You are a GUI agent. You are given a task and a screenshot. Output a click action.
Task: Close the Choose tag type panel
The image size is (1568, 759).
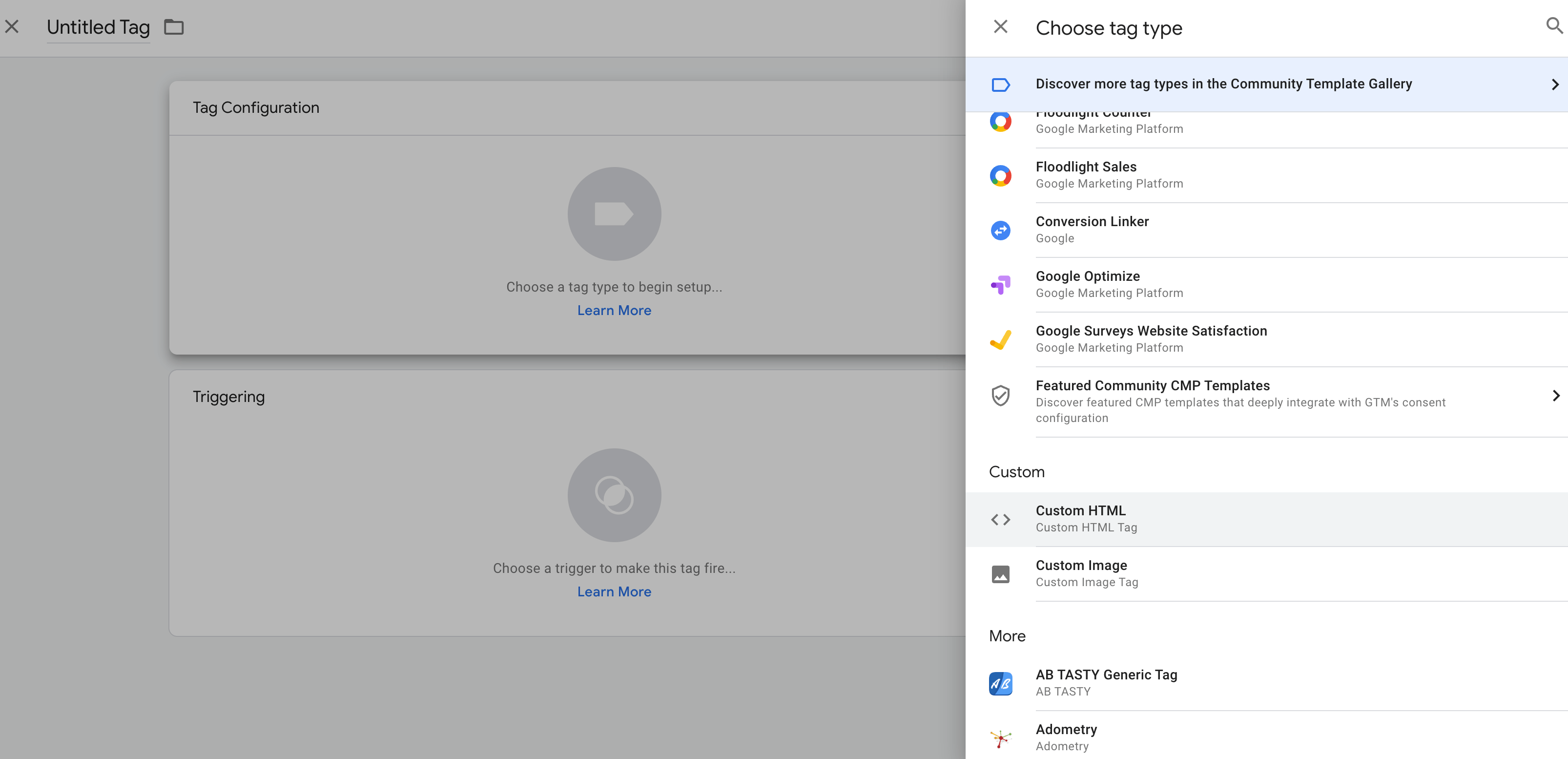click(1000, 27)
